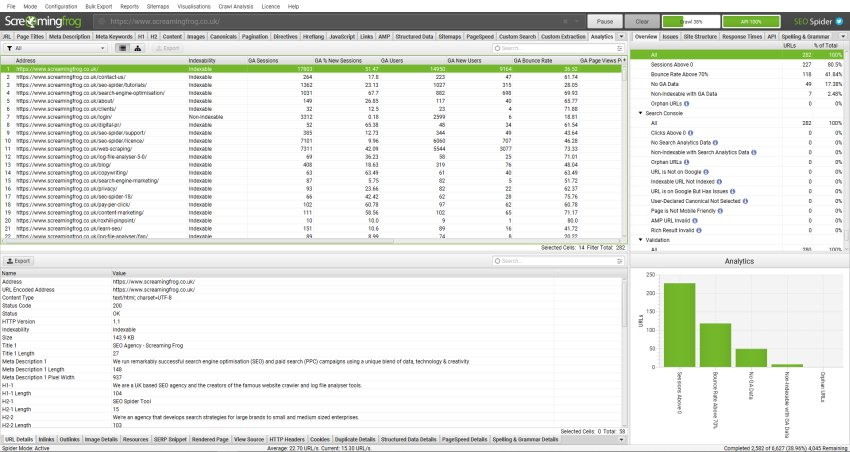Show more main tabs via overflow arrow
Image resolution: width=850 pixels, height=452 pixels.
(620, 37)
